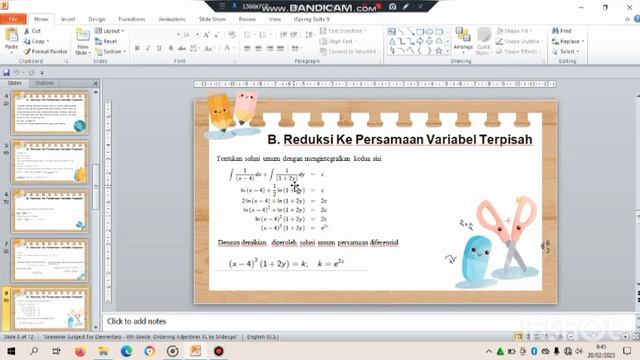Switch to the Slide Show tab

pyautogui.click(x=212, y=19)
